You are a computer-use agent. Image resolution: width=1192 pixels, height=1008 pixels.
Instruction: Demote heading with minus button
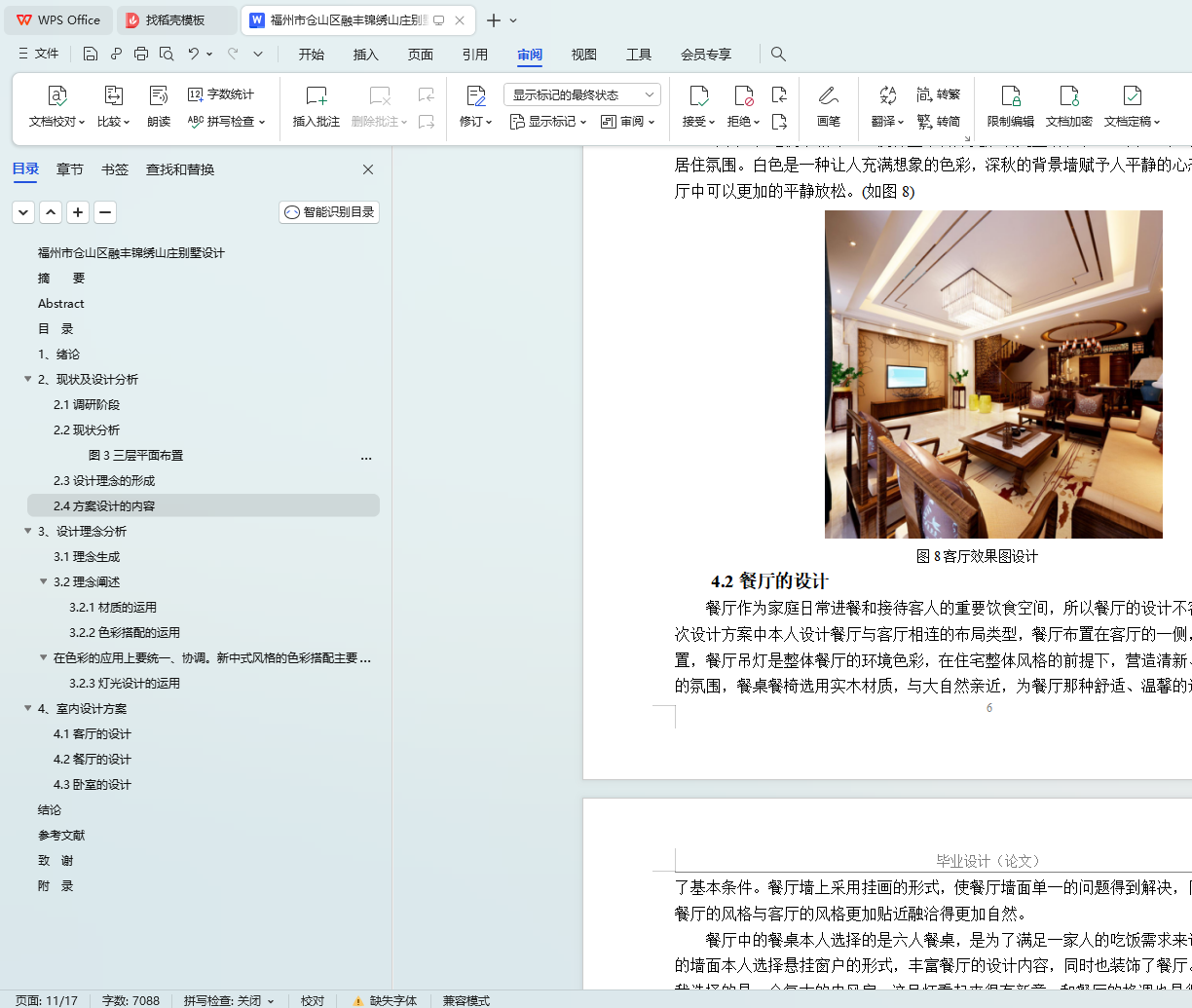point(105,212)
